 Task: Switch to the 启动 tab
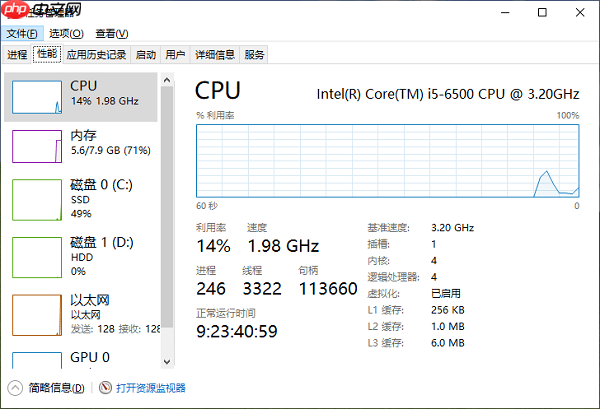(146, 55)
